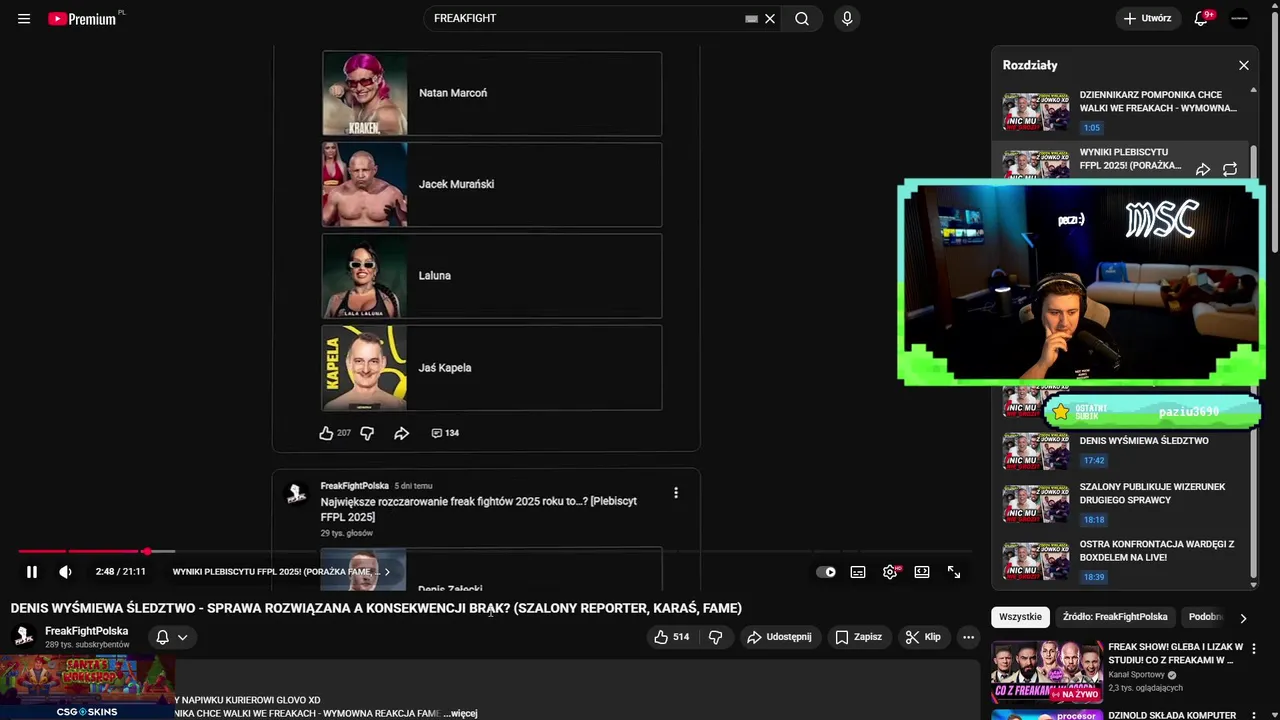Loop the WYNIKI PLEBISCYTU chapter
Screen dimensions: 1280x720
point(1230,170)
